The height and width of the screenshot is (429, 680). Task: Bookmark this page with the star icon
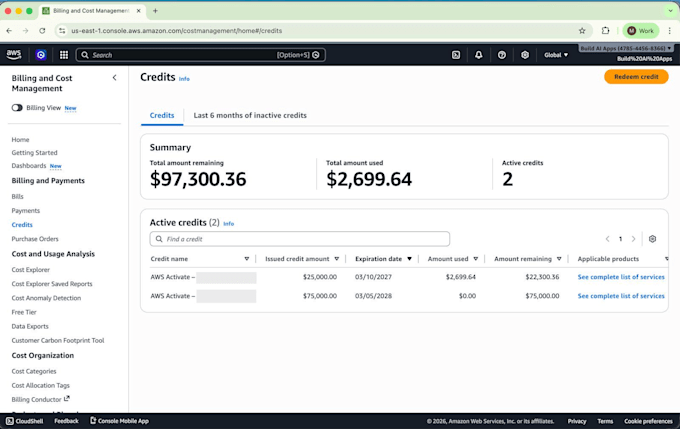click(582, 31)
